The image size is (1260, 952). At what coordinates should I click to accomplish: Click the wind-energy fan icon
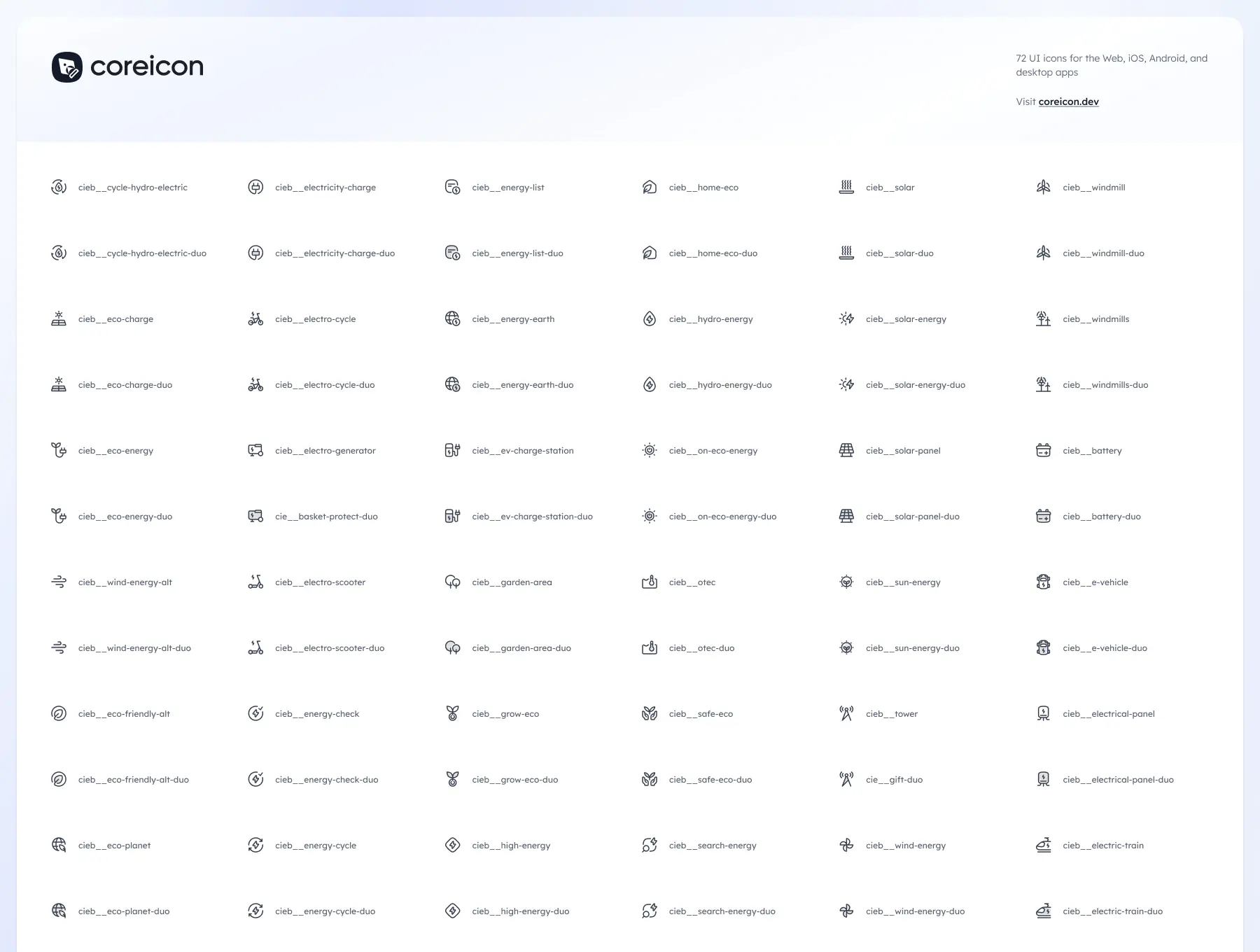[x=846, y=845]
